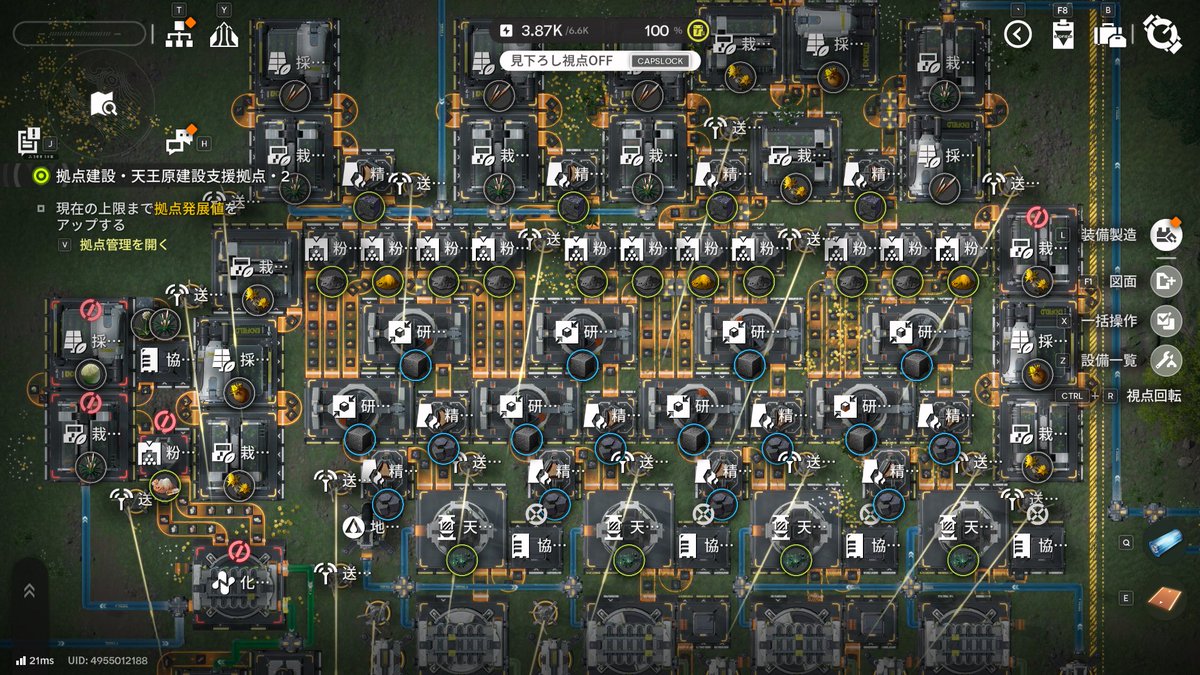Open the map search icon
1200x675 pixels.
tap(103, 102)
